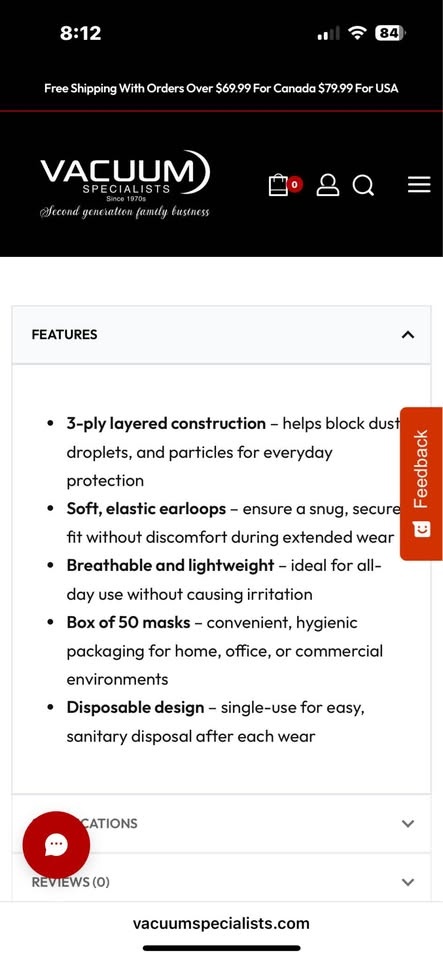Tap the vacuumspecialists.com address bar
The image size is (443, 960).
pyautogui.click(x=222, y=923)
